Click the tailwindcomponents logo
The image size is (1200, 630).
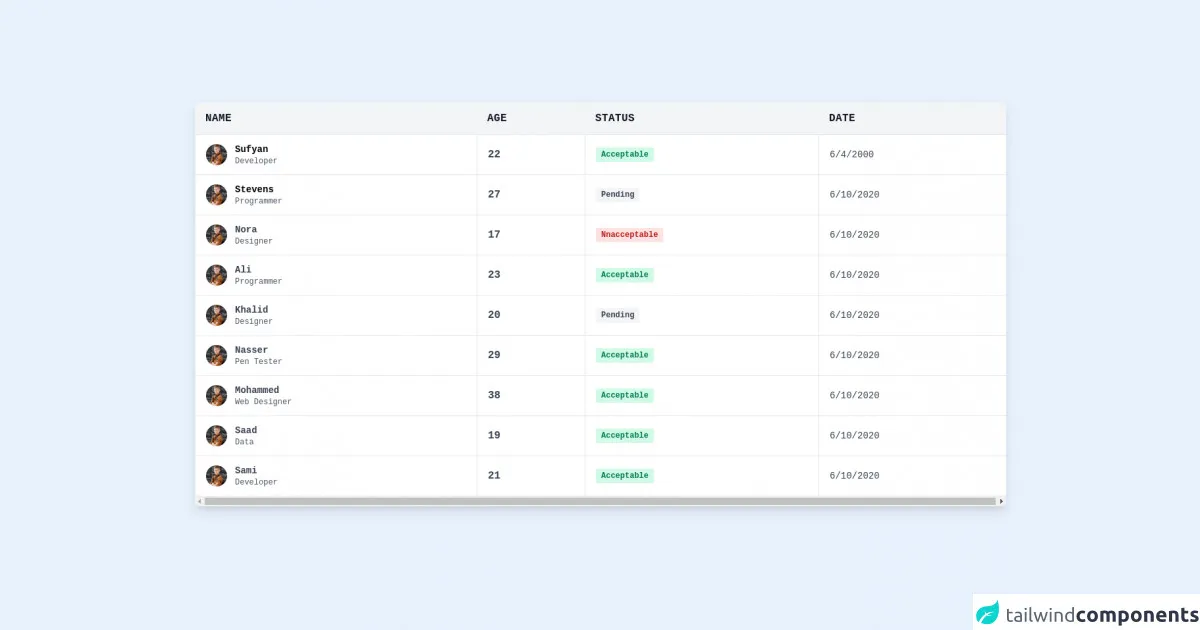point(1086,613)
